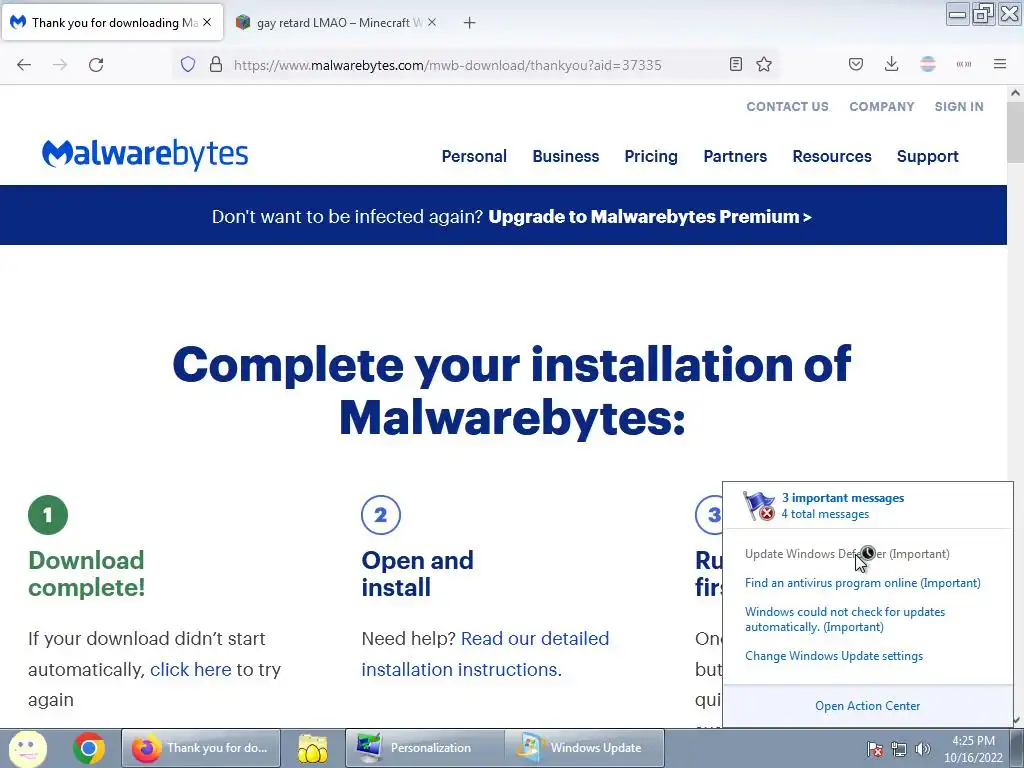This screenshot has width=1024, height=768.
Task: Close the Malwarebytes thank you tab
Action: click(207, 22)
